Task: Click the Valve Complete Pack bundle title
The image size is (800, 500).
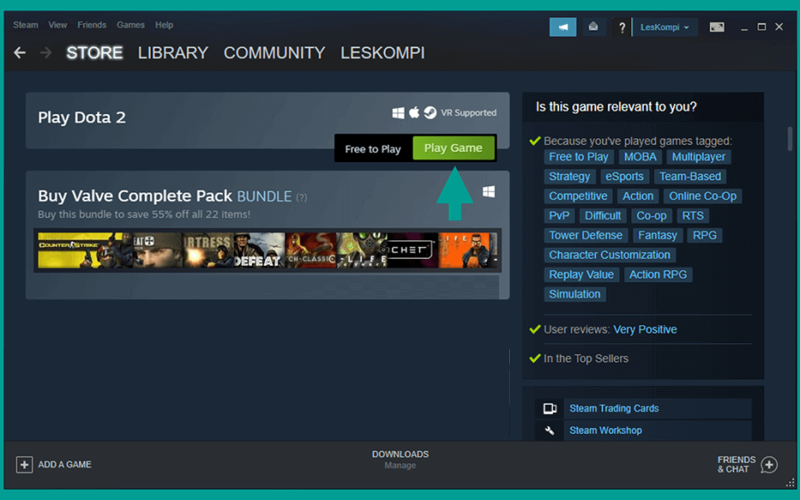Action: tap(135, 196)
